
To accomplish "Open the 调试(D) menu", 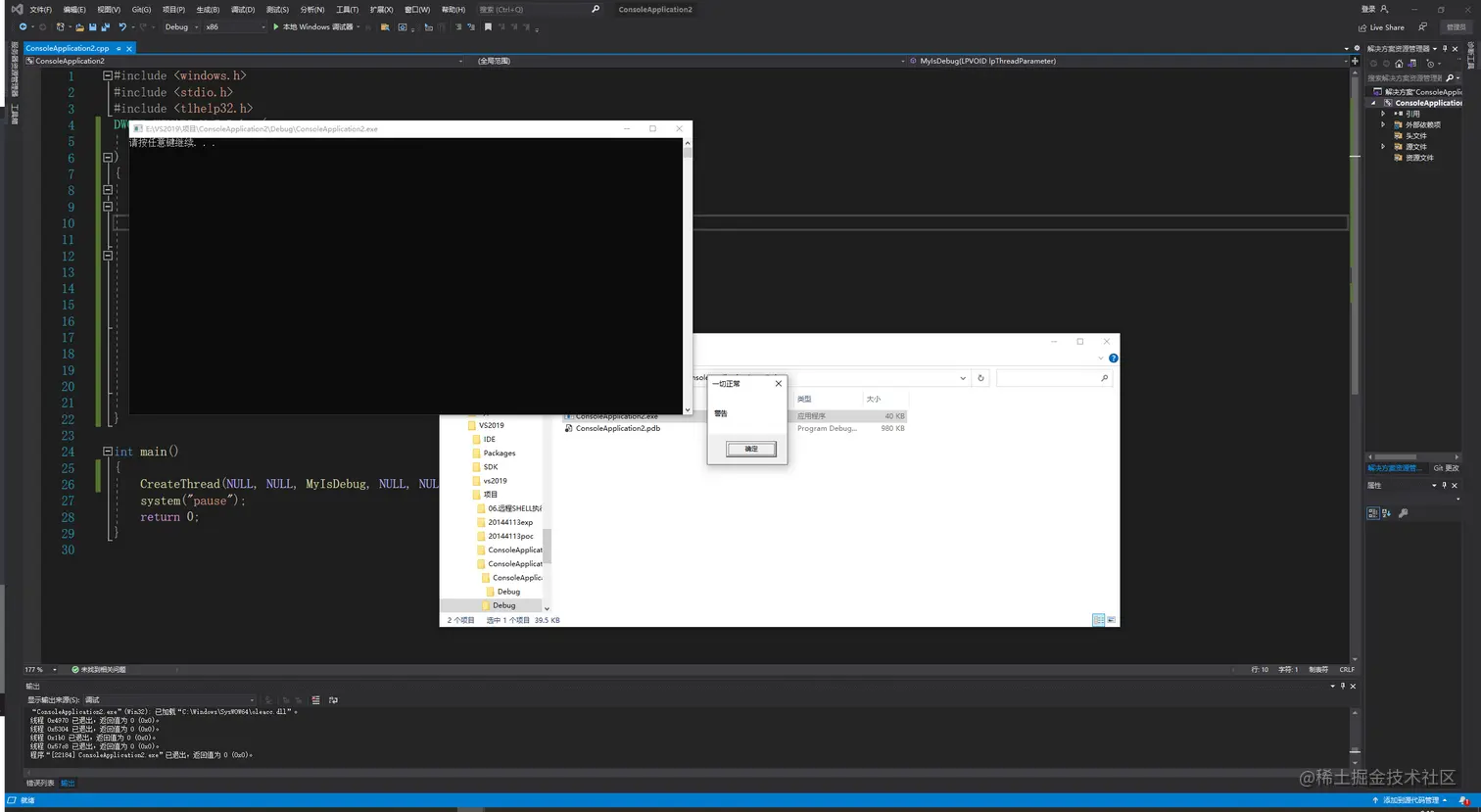I will point(243,10).
